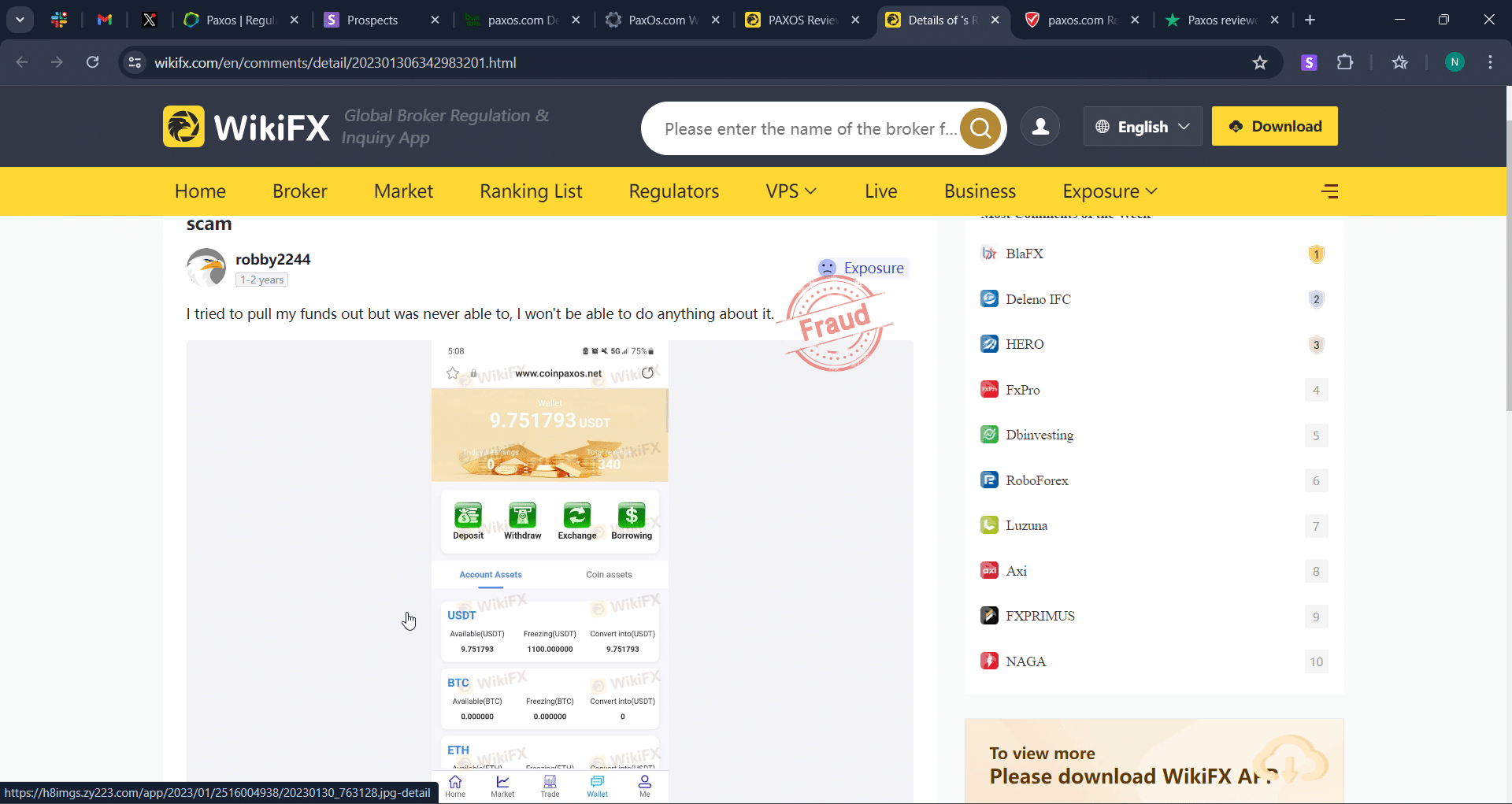
Task: Click the WikiFX logo icon
Action: 183,127
